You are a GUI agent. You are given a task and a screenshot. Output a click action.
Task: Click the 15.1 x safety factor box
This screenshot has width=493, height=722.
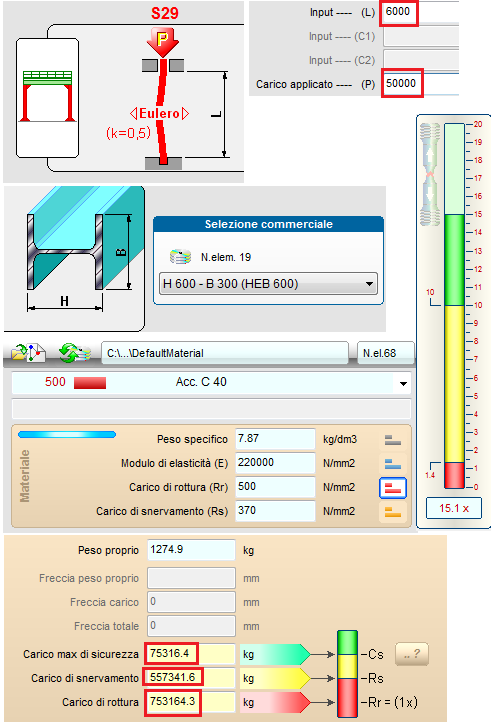coord(454,508)
